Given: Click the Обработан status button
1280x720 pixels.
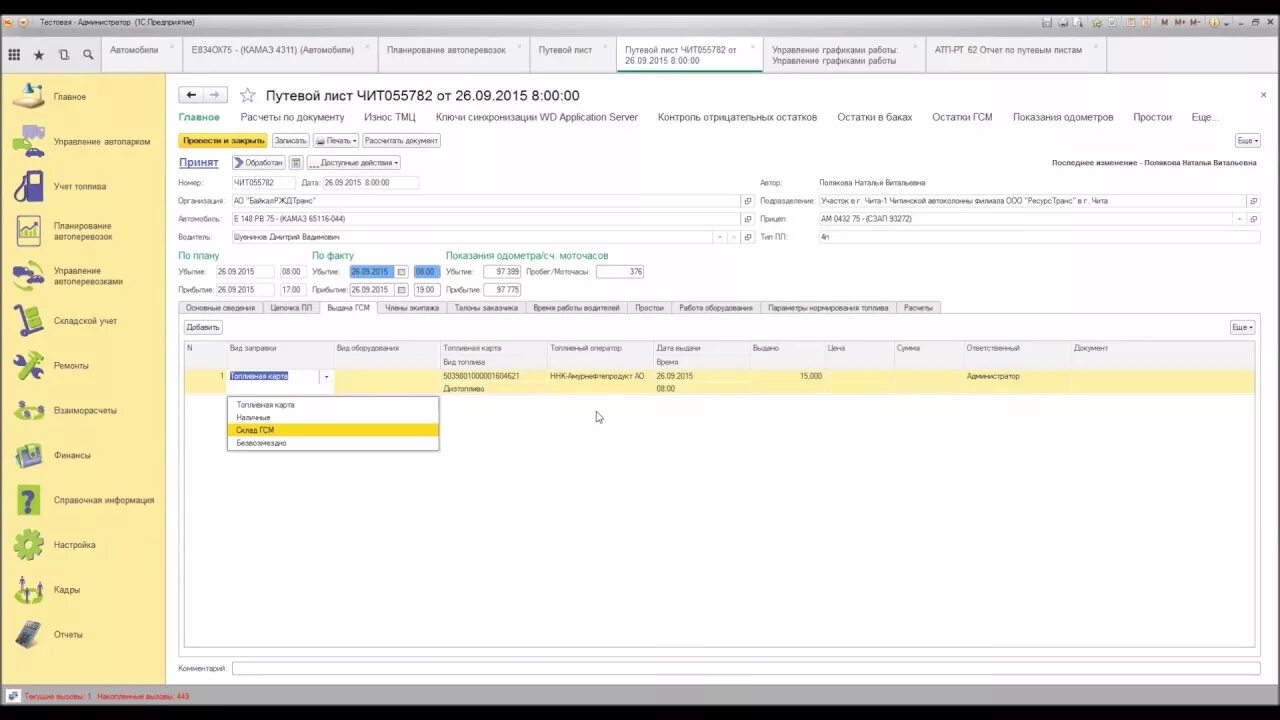Looking at the screenshot, I should (x=259, y=162).
